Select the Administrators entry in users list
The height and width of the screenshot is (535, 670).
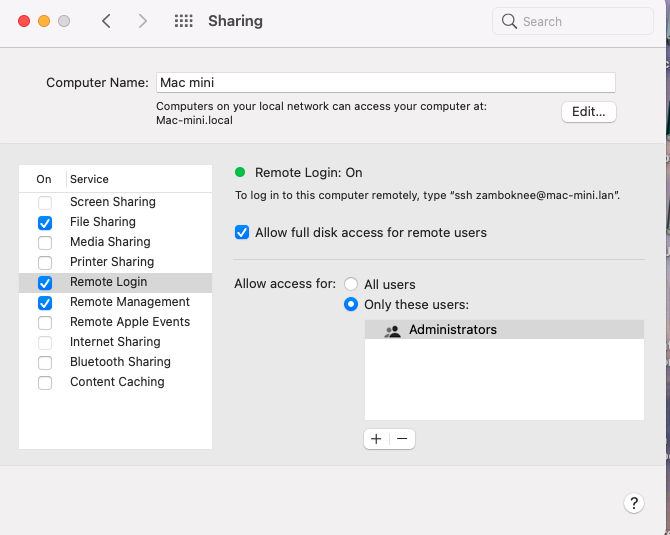pyautogui.click(x=504, y=329)
